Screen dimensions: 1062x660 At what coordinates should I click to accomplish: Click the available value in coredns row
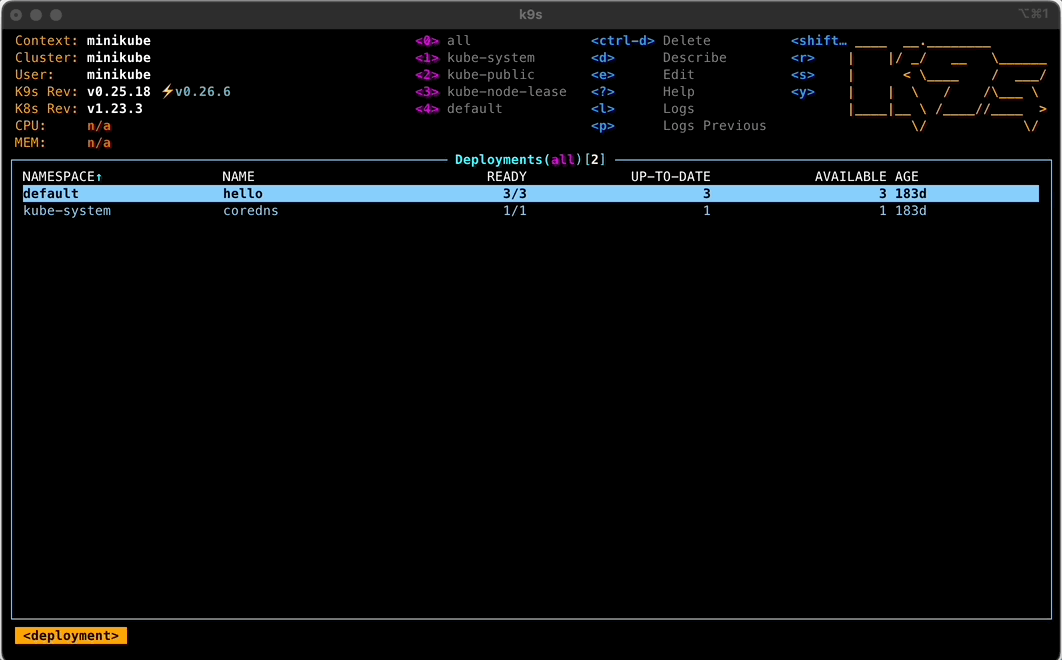(883, 211)
